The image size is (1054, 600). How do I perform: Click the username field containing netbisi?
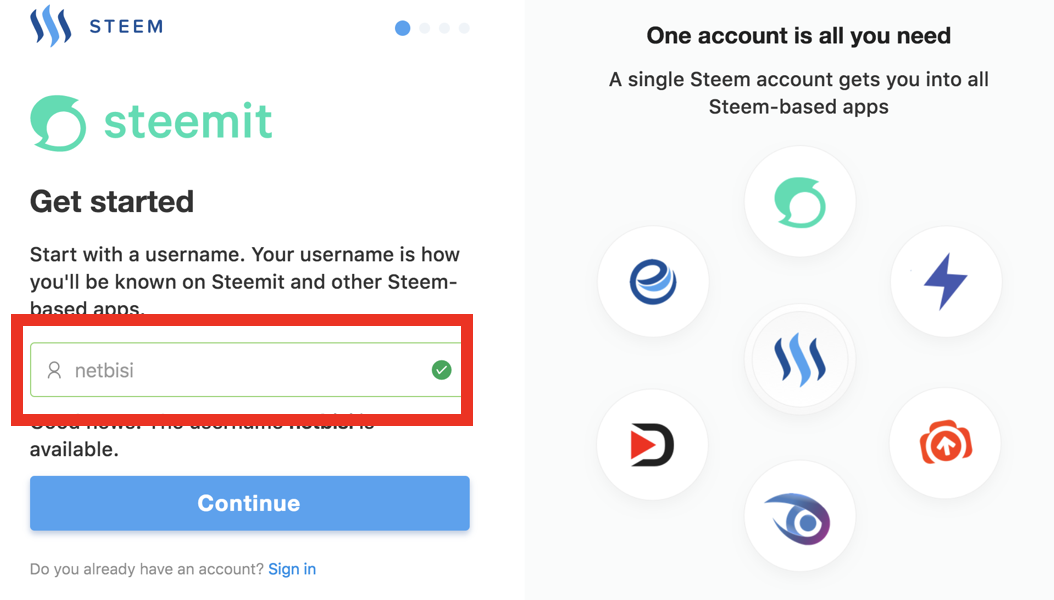coord(246,370)
